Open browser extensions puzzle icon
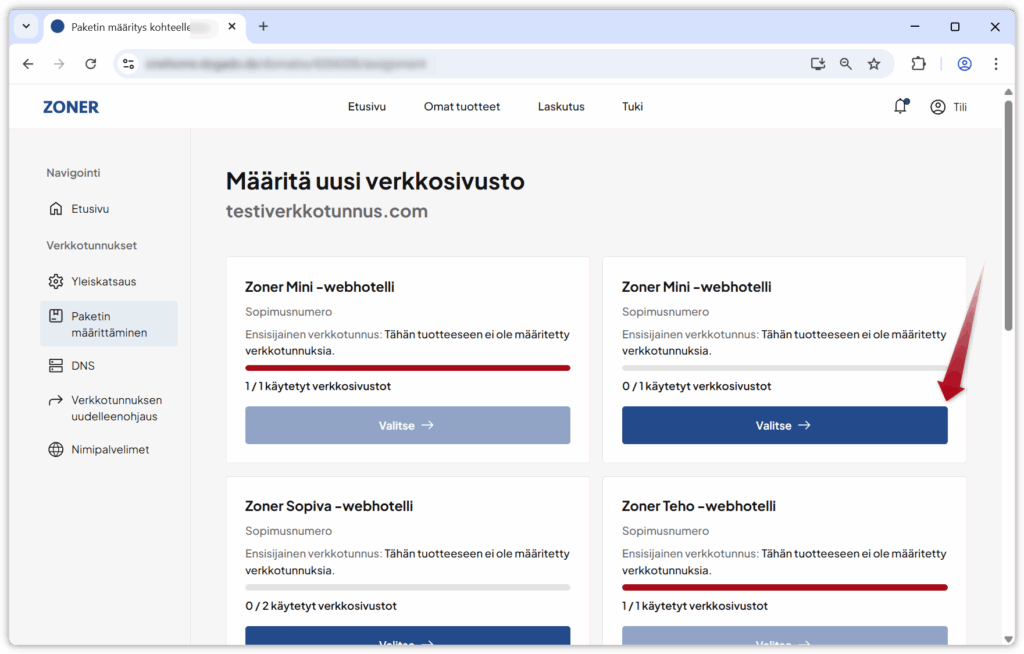 [x=918, y=64]
